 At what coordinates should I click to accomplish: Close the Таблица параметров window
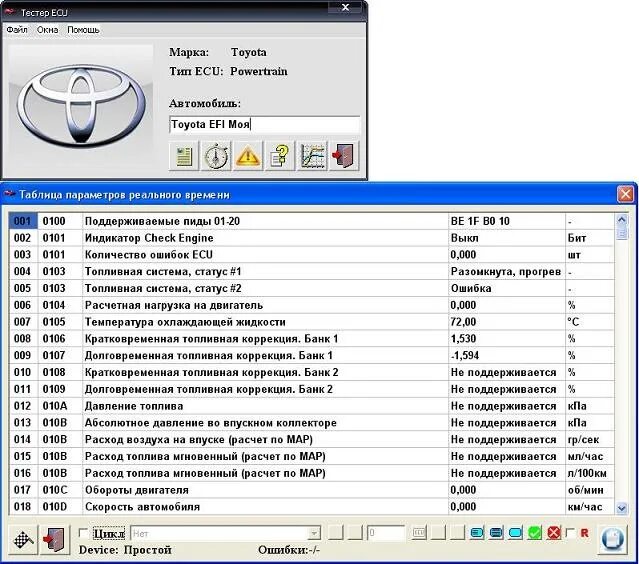point(625,194)
